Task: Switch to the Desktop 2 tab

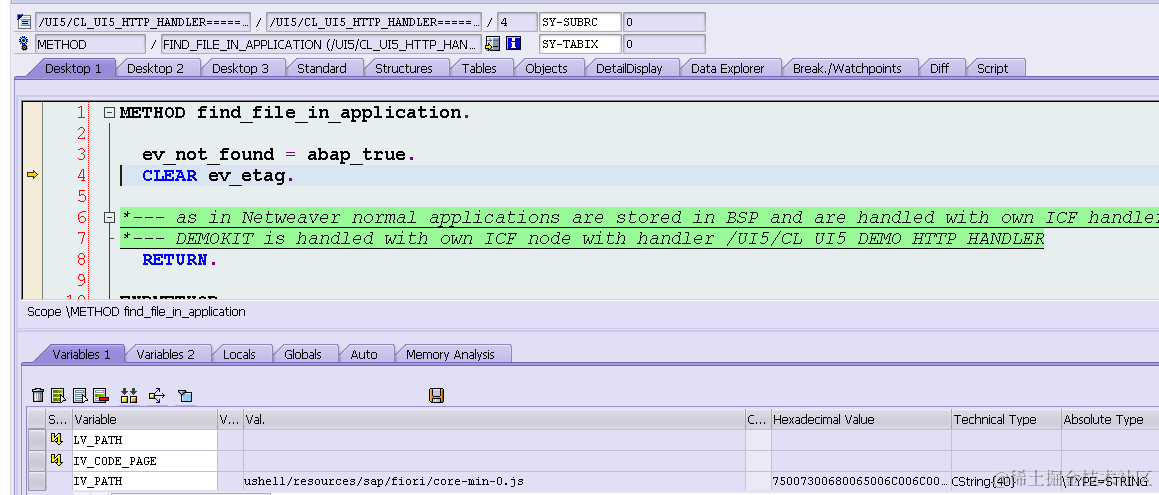Action: pos(155,68)
